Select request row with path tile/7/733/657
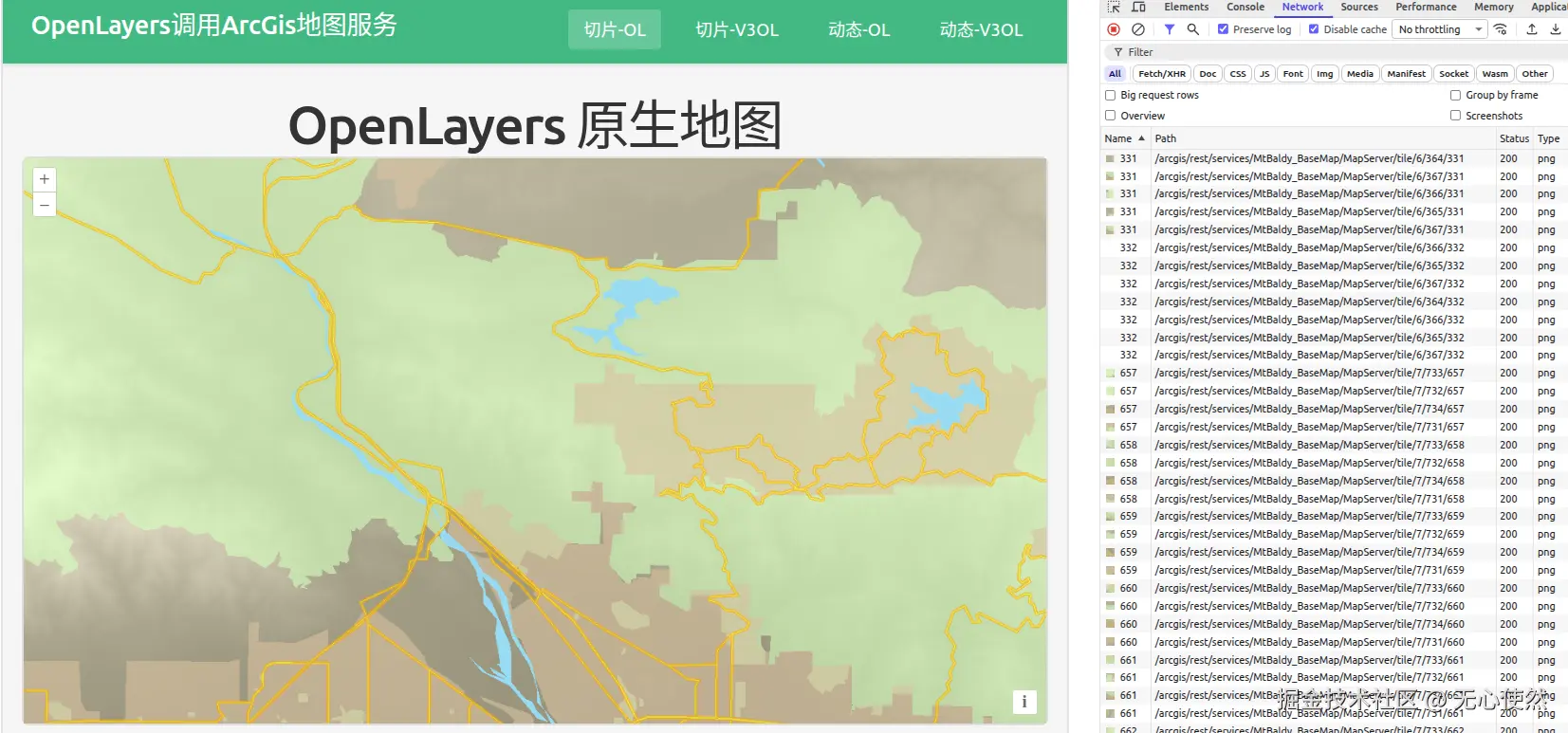The image size is (1568, 733). point(1334,373)
